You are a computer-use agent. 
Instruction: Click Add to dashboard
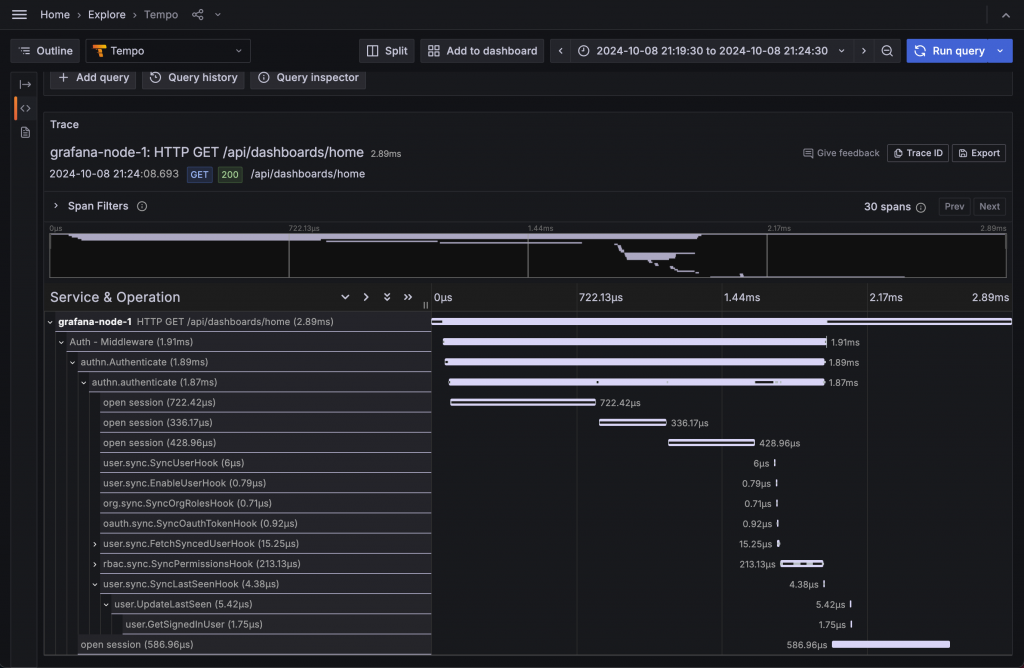tap(482, 51)
